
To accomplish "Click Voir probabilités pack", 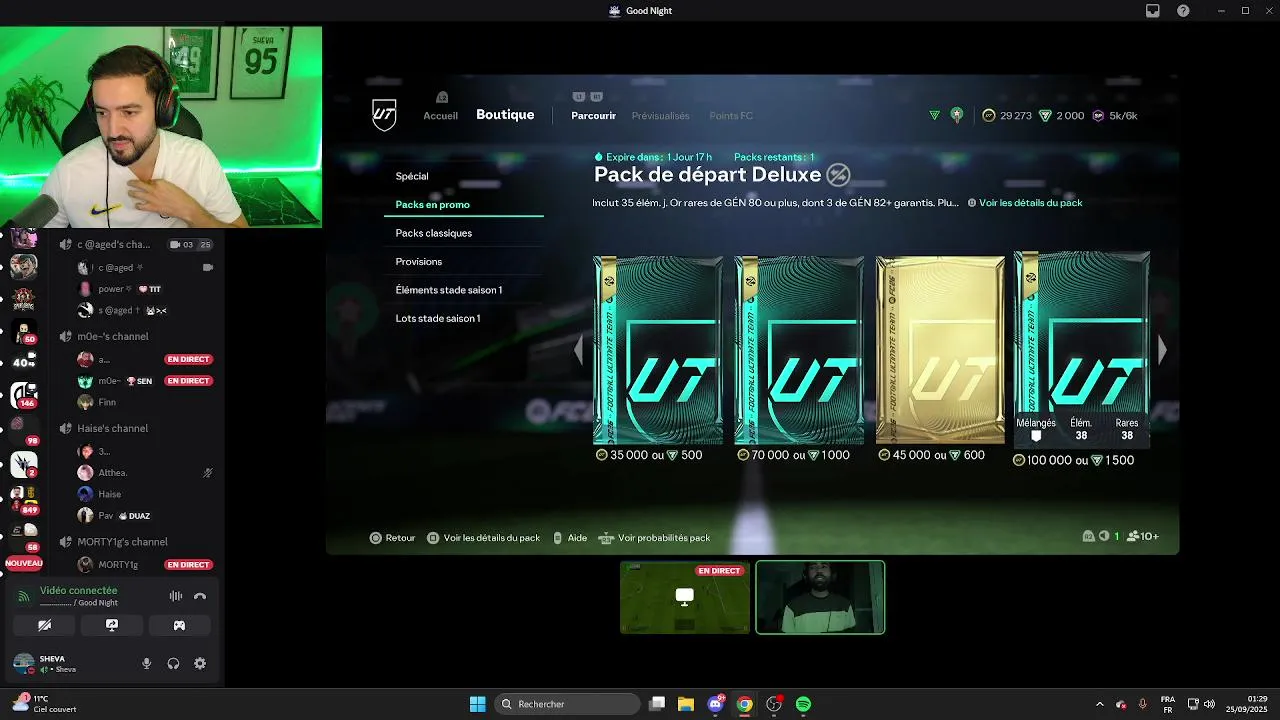I will [655, 538].
